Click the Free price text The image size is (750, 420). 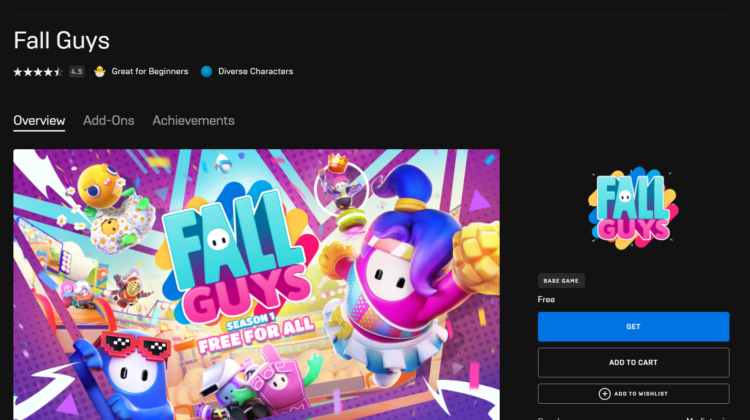[546, 299]
